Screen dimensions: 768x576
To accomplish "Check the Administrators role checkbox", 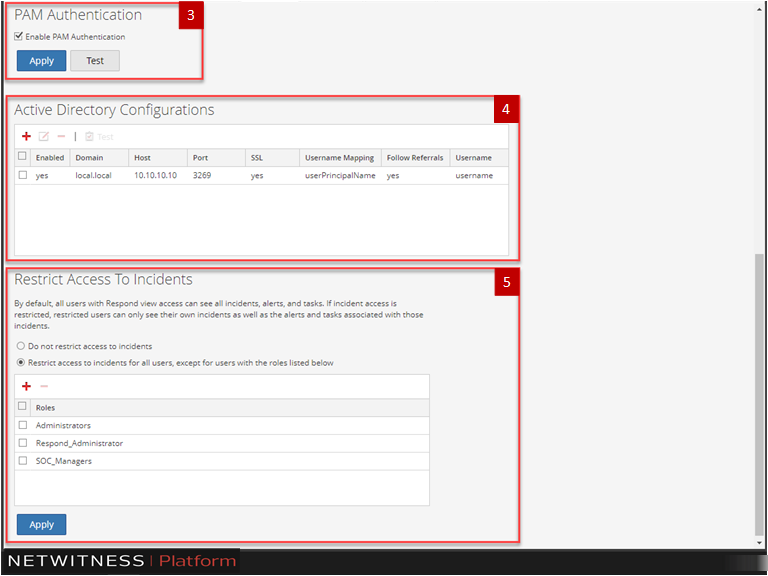I will pos(23,425).
